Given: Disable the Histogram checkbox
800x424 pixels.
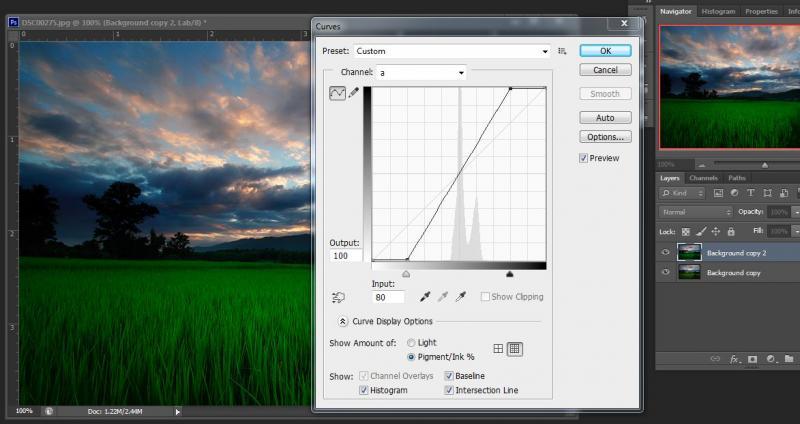Looking at the screenshot, I should (x=363, y=390).
